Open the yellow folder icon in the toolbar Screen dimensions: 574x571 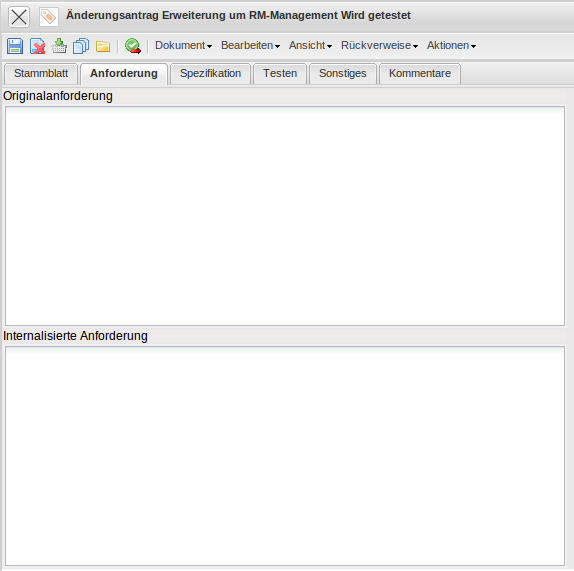coord(103,46)
